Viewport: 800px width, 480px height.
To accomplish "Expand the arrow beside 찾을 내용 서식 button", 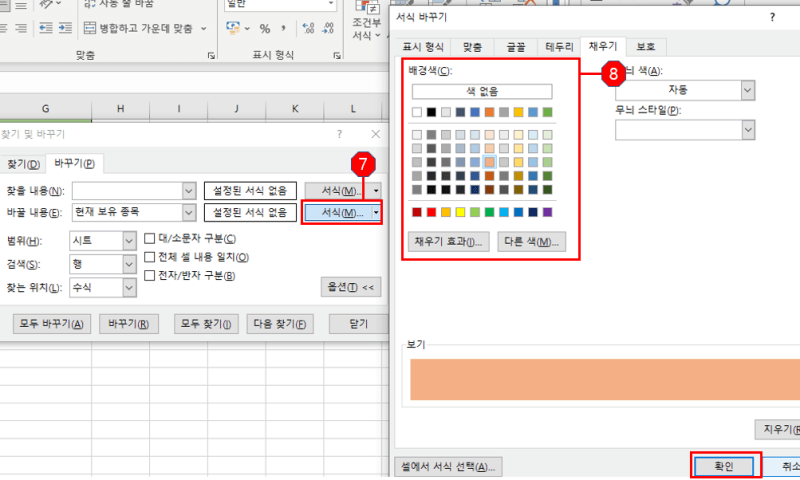I will pos(376,191).
